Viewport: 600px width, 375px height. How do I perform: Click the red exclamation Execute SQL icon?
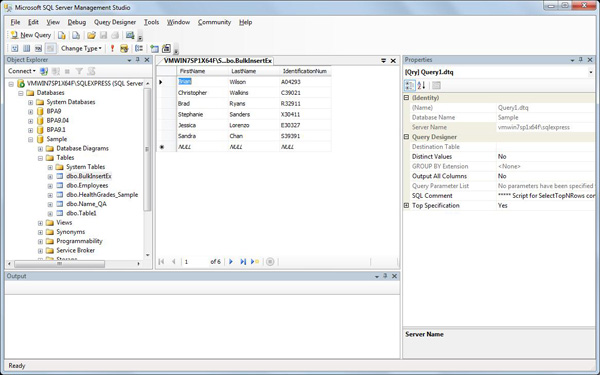click(x=112, y=49)
